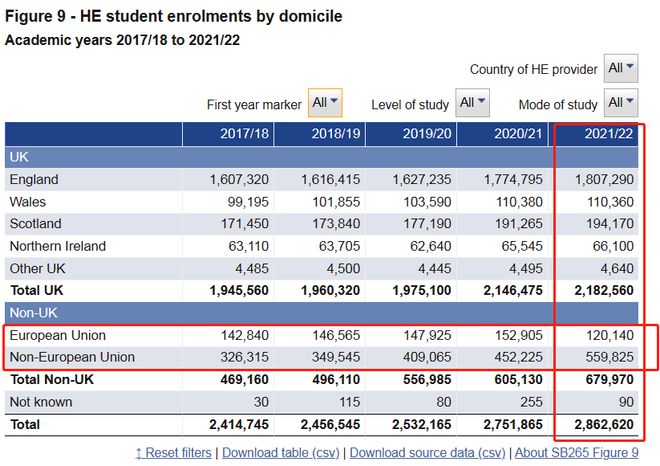Image resolution: width=660 pixels, height=466 pixels.
Task: Click Not known 2020/21 value 255
Action: [531, 402]
